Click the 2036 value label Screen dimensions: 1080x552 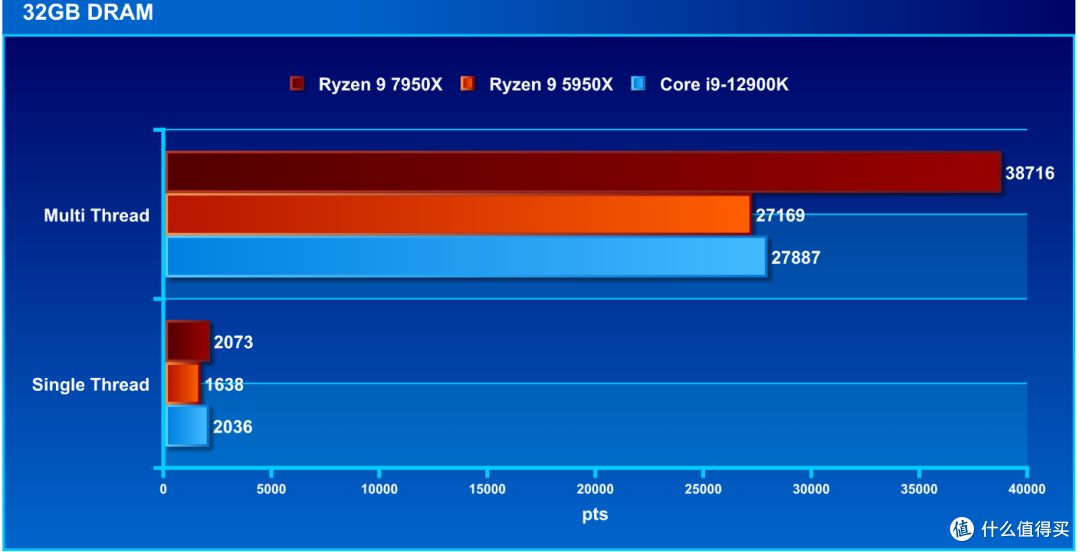click(x=233, y=427)
